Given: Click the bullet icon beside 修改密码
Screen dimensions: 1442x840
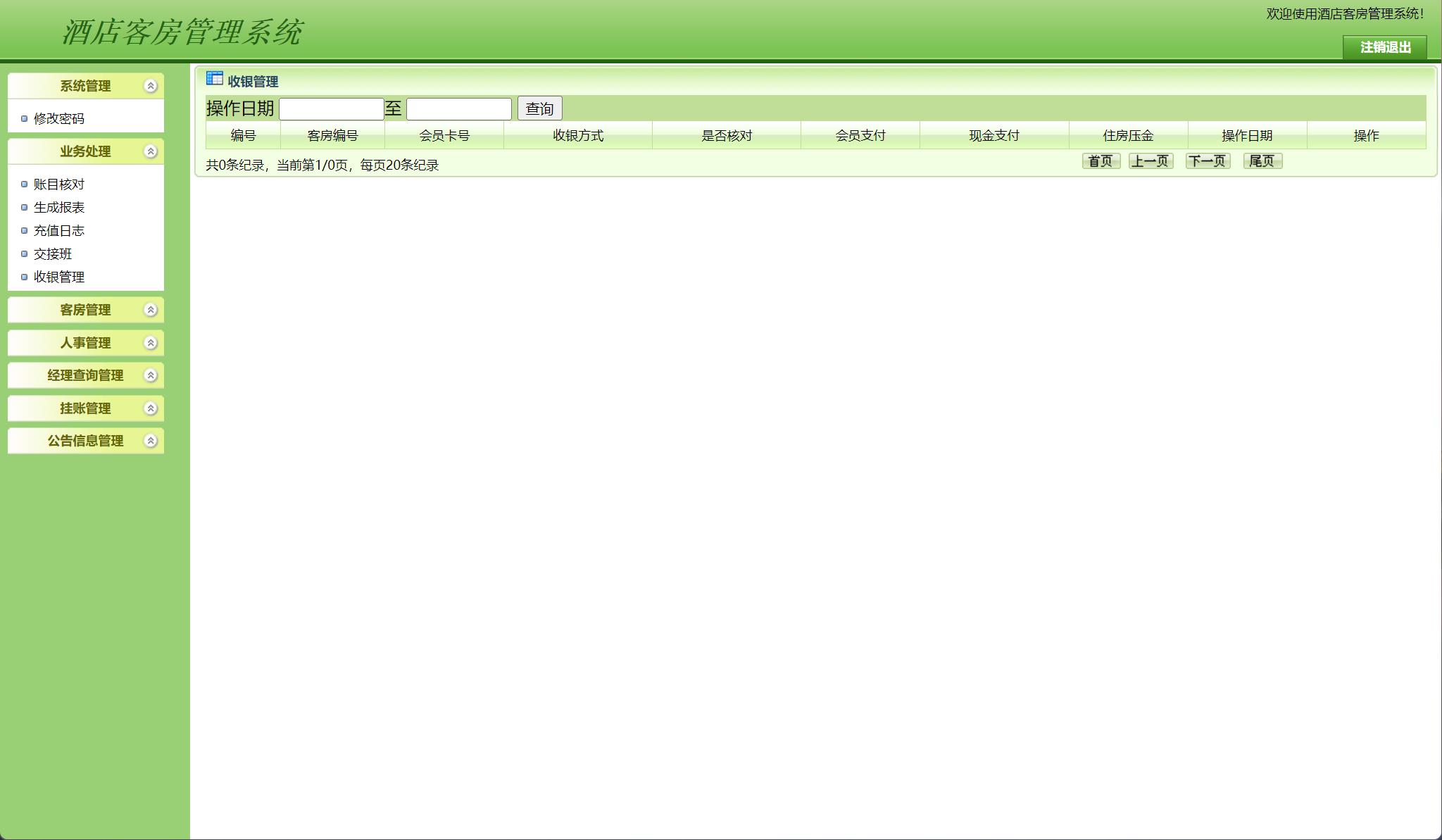Looking at the screenshot, I should coord(23,119).
